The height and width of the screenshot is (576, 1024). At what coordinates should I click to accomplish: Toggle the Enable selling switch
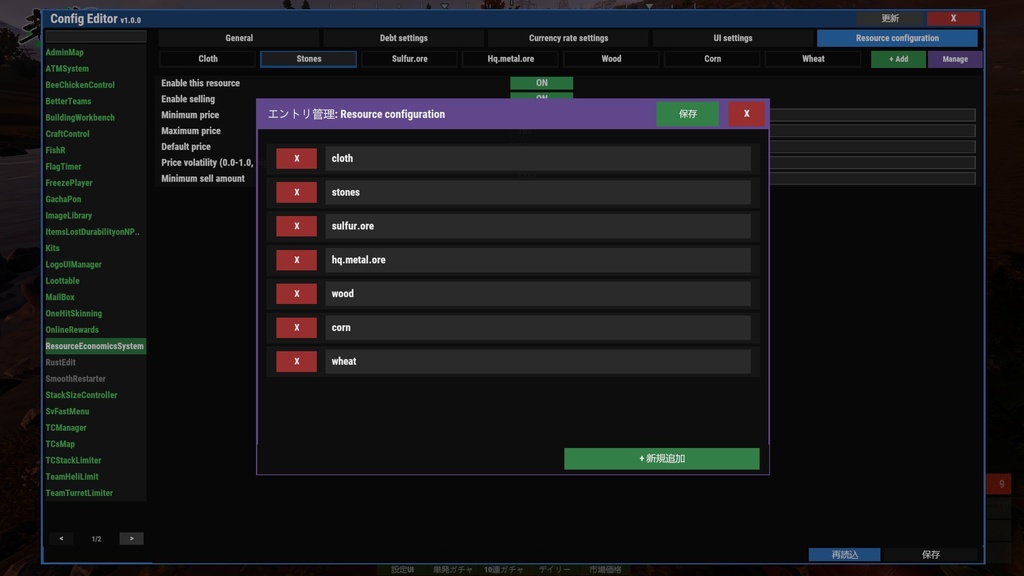[x=540, y=99]
